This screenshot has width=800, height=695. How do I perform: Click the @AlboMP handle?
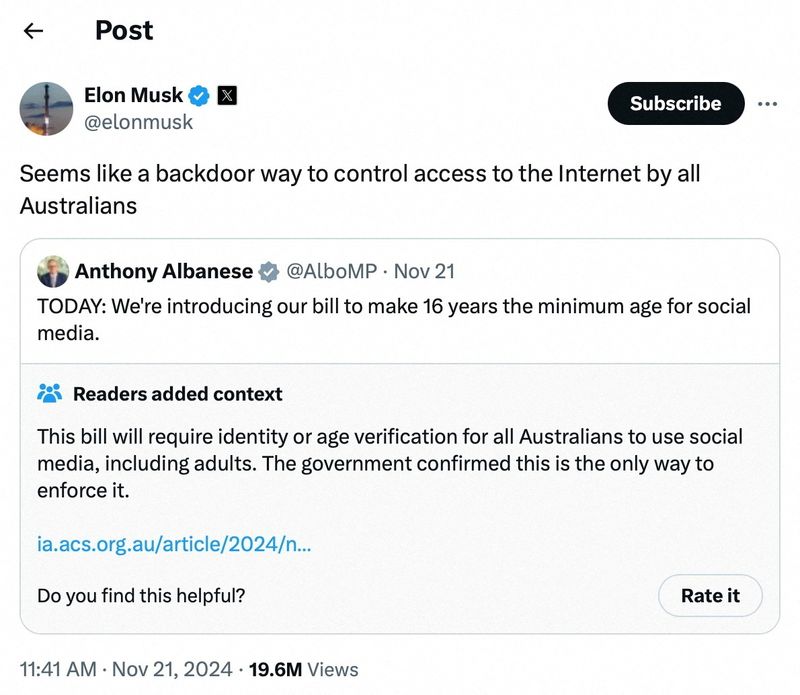click(x=332, y=271)
